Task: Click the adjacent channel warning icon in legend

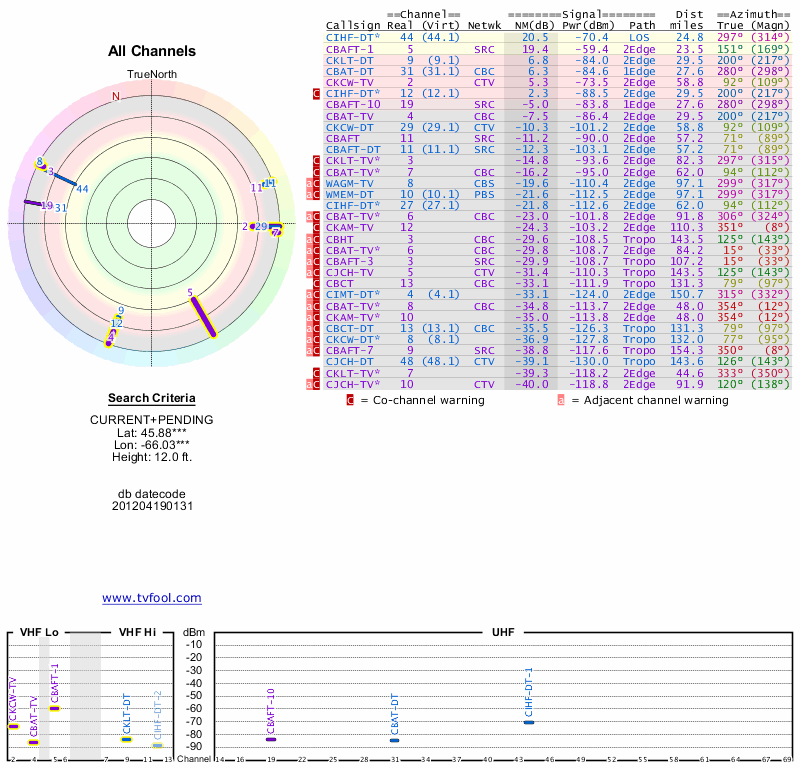Action: click(561, 400)
